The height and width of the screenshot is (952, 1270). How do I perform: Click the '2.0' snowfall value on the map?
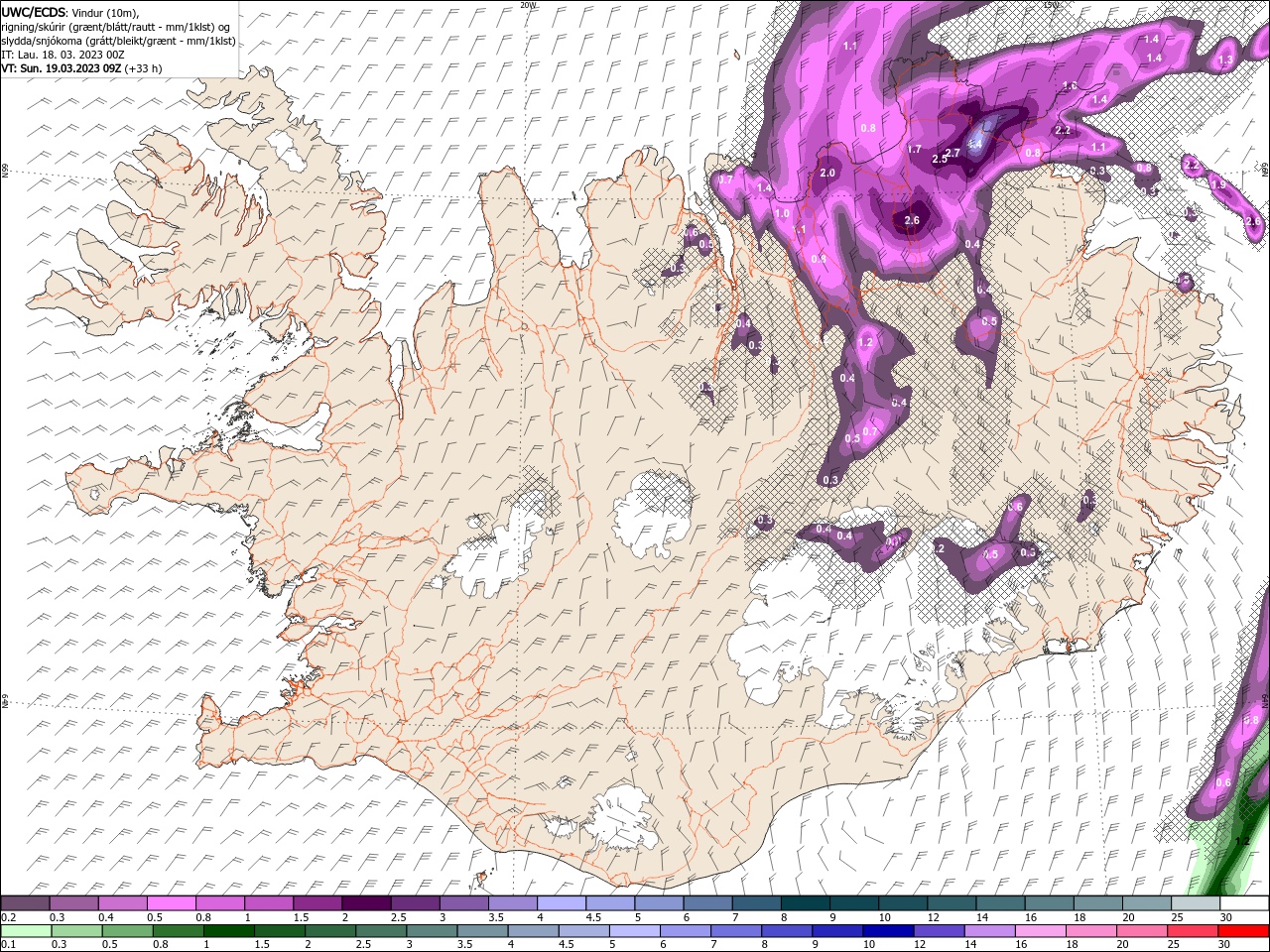pos(827,173)
